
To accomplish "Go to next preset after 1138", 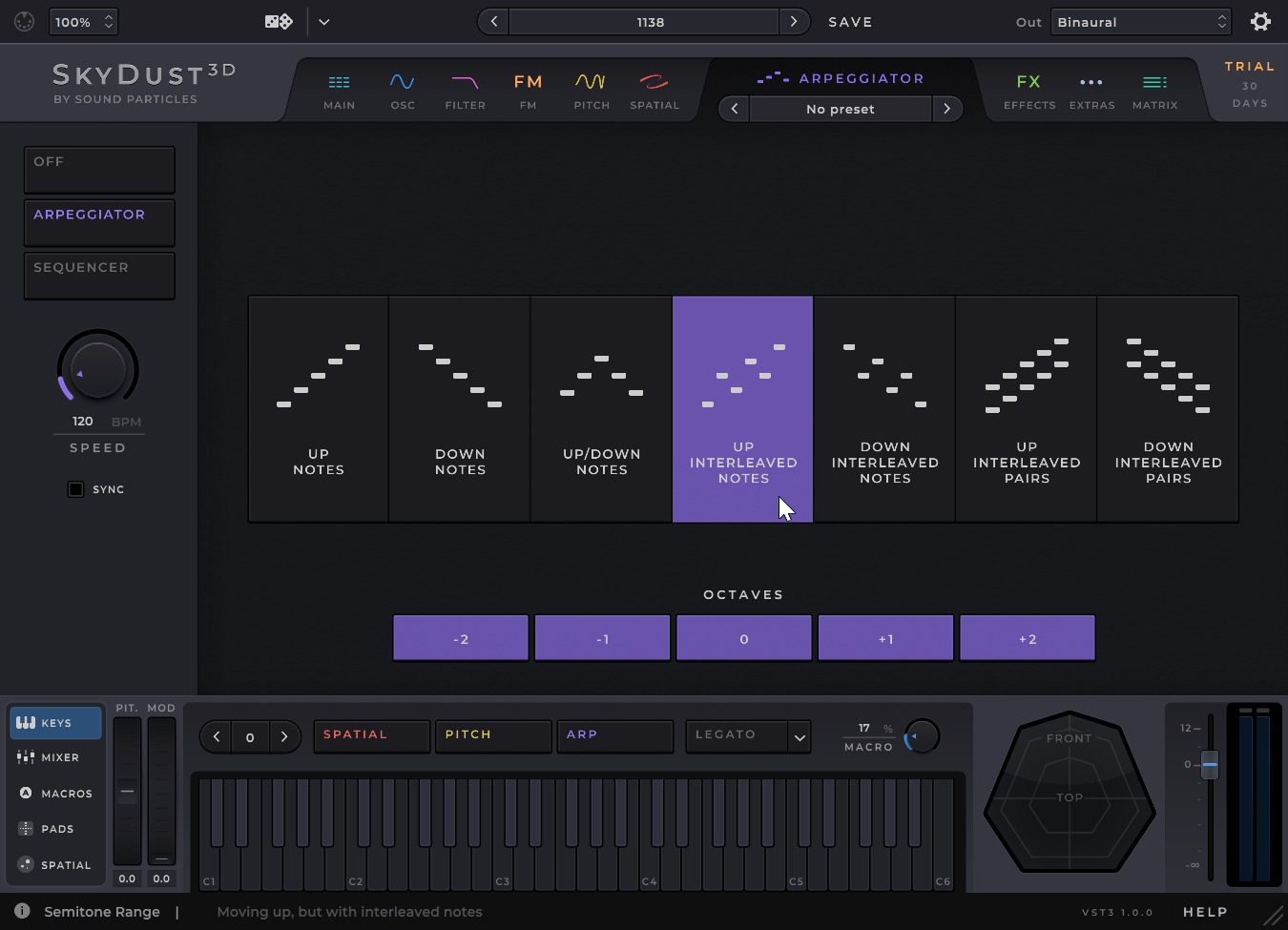I will point(794,21).
